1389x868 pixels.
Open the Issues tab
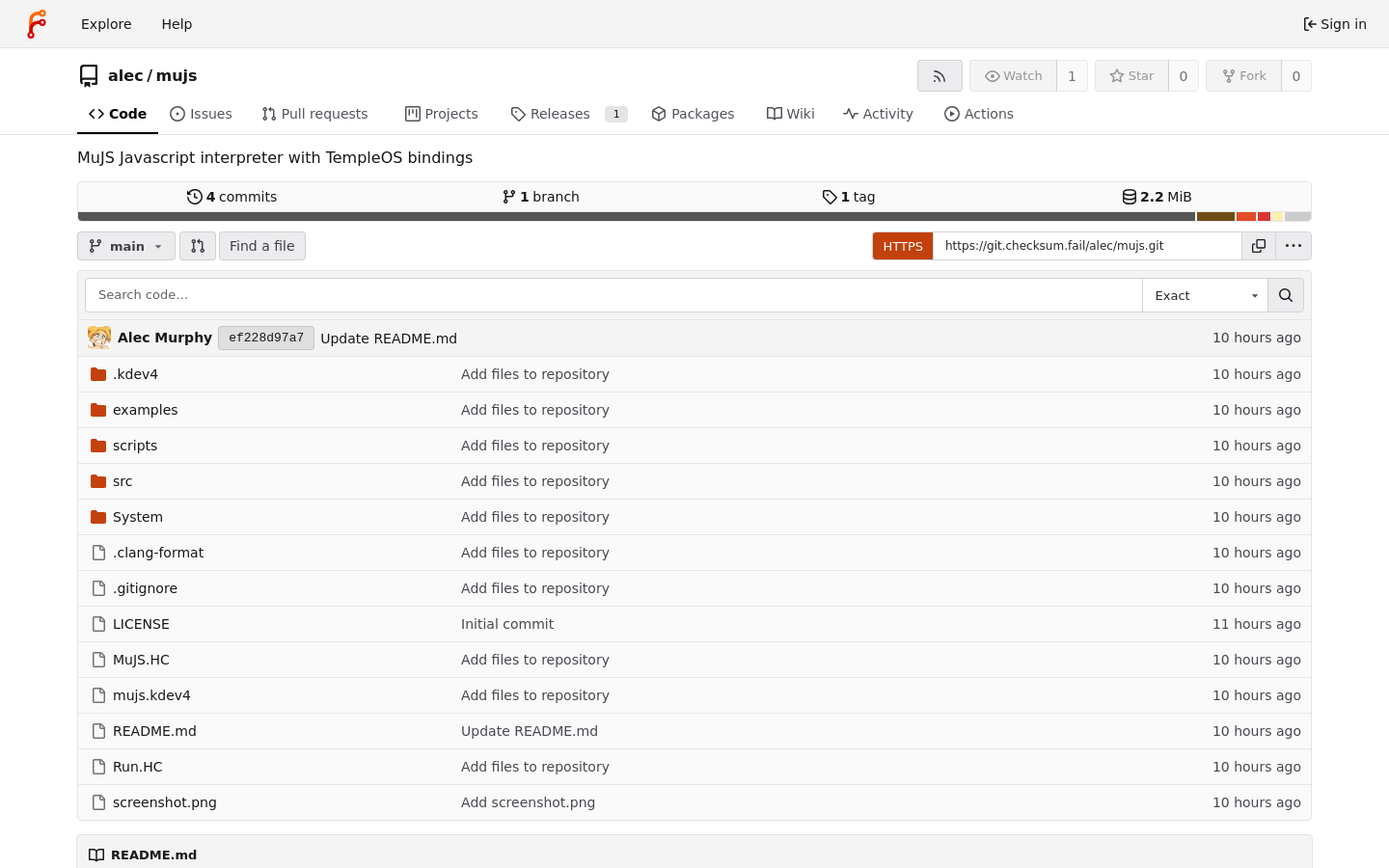click(x=201, y=114)
